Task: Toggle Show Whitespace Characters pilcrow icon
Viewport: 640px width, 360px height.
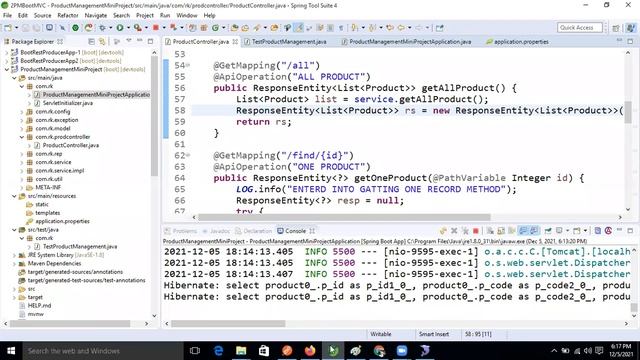Action: [341, 28]
